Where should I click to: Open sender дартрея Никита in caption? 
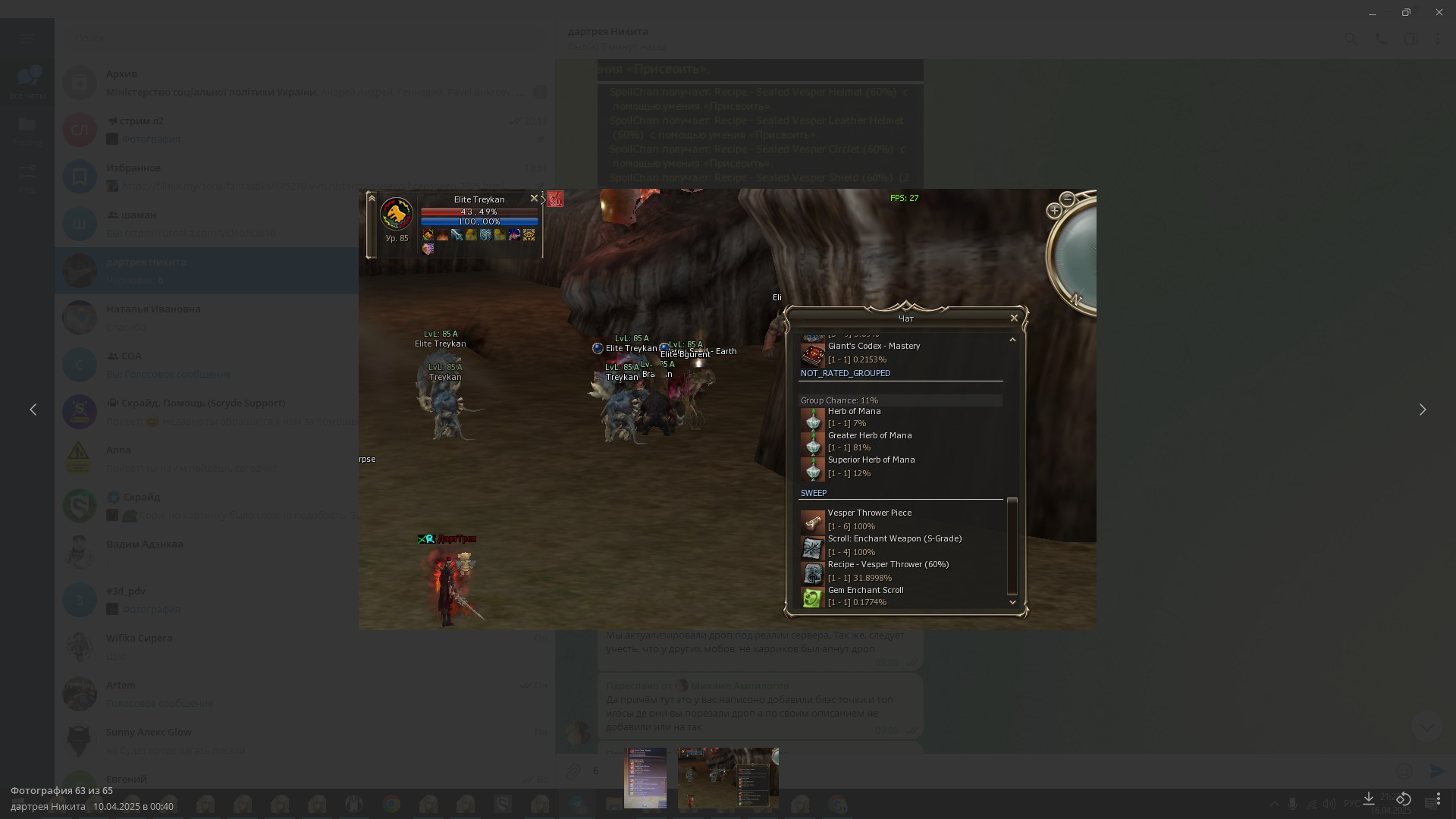48,806
